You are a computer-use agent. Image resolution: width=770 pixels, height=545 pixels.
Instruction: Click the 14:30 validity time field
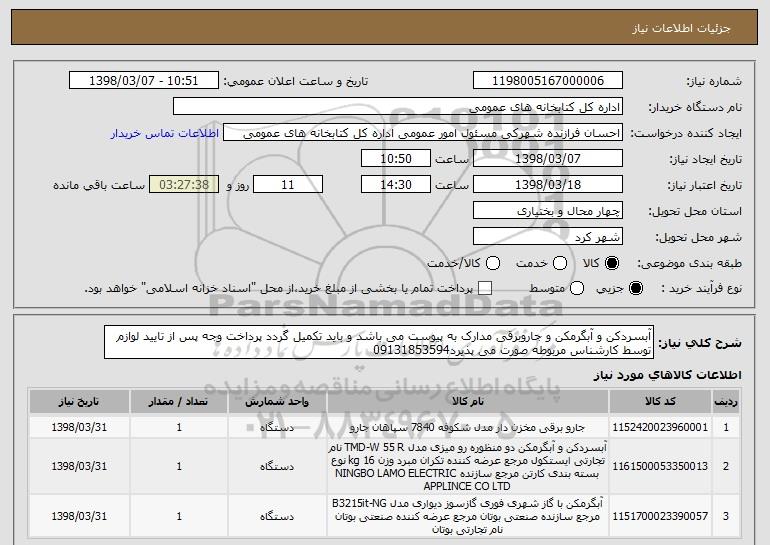(396, 185)
